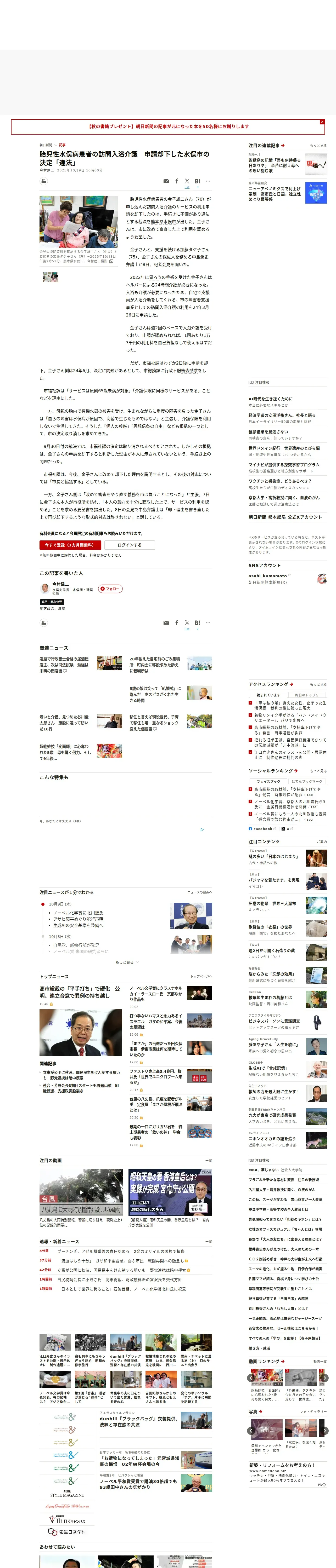This screenshot has width=336, height=1568.
Task: Open the article's main photo of patient
Action: point(79,222)
